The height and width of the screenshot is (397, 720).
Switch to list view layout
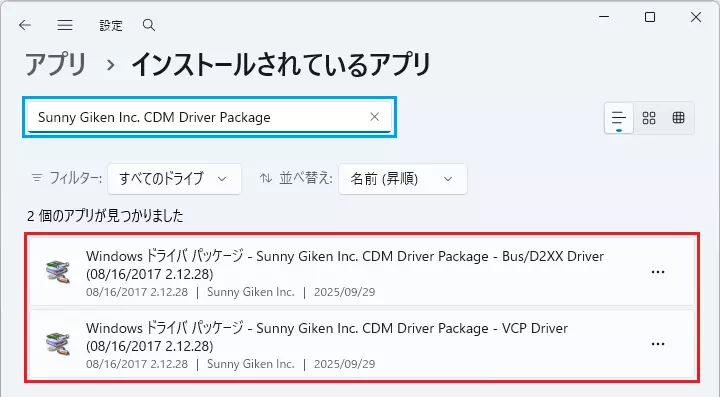619,118
